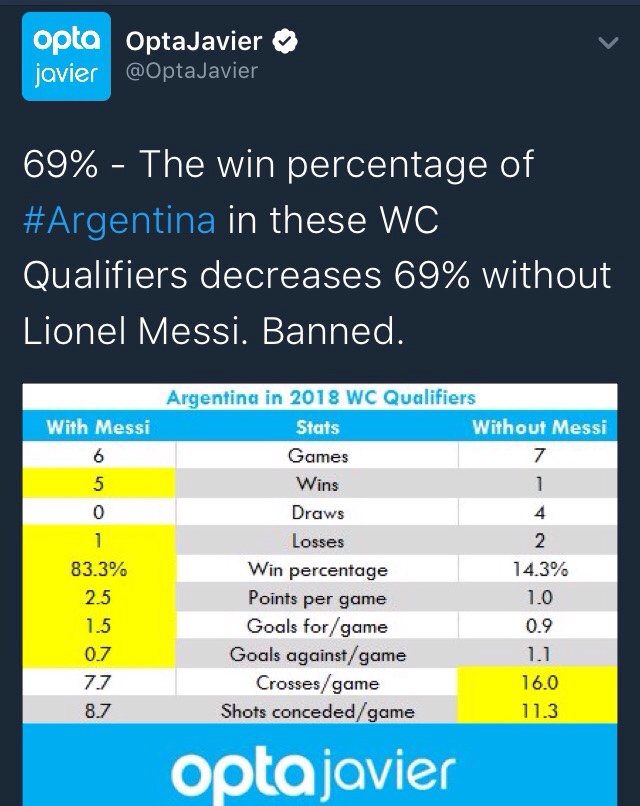Click the yellow 5 wins cell
The height and width of the screenshot is (806, 640).
(x=98, y=484)
